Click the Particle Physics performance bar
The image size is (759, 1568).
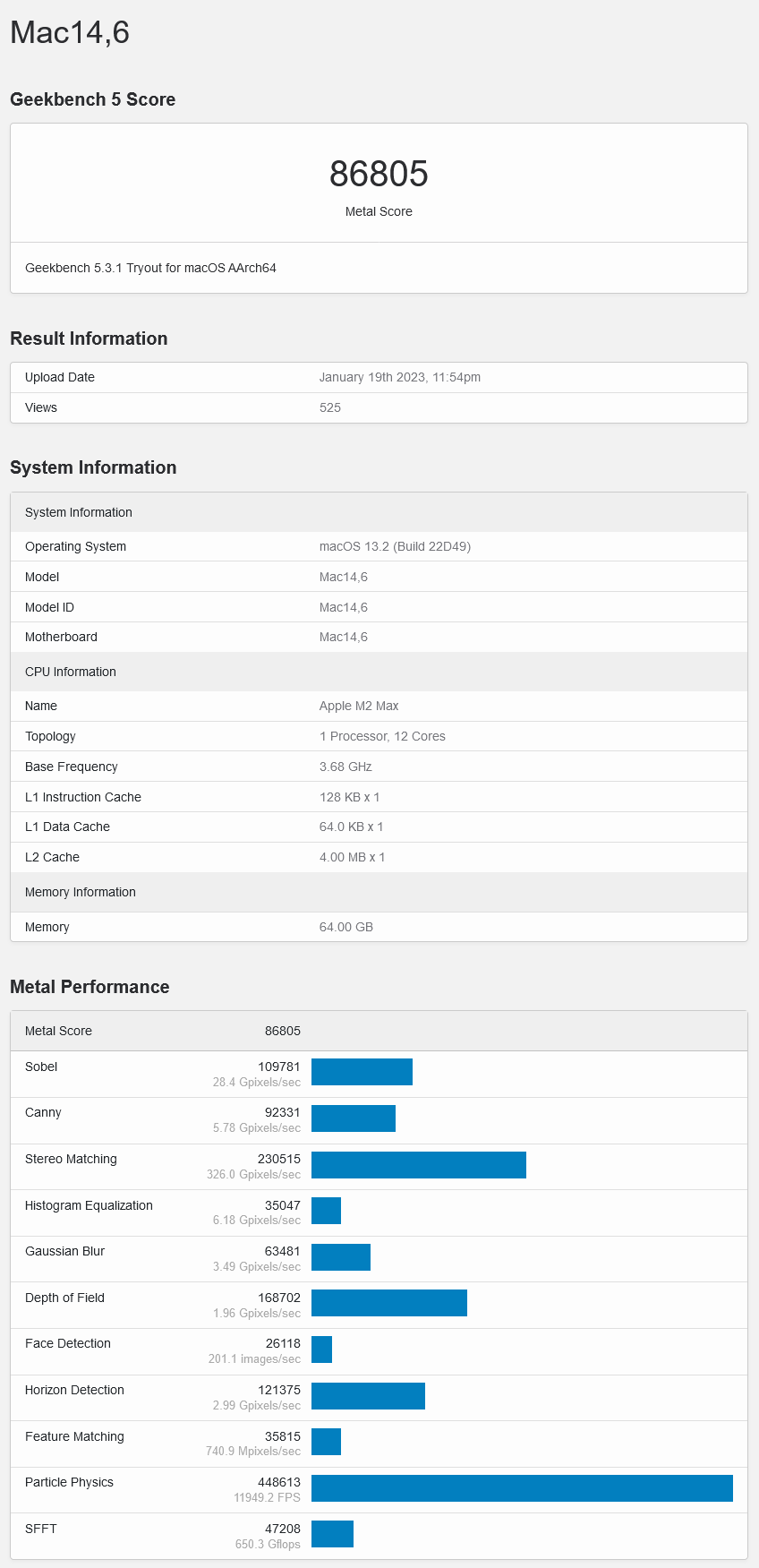click(x=522, y=1487)
